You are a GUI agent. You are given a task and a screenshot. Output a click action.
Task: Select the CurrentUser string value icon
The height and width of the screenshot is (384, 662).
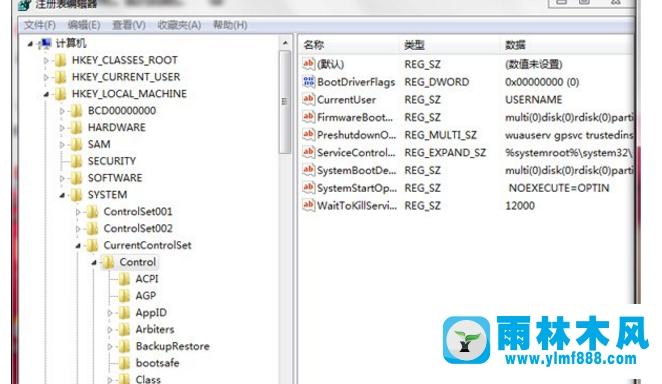pyautogui.click(x=309, y=99)
